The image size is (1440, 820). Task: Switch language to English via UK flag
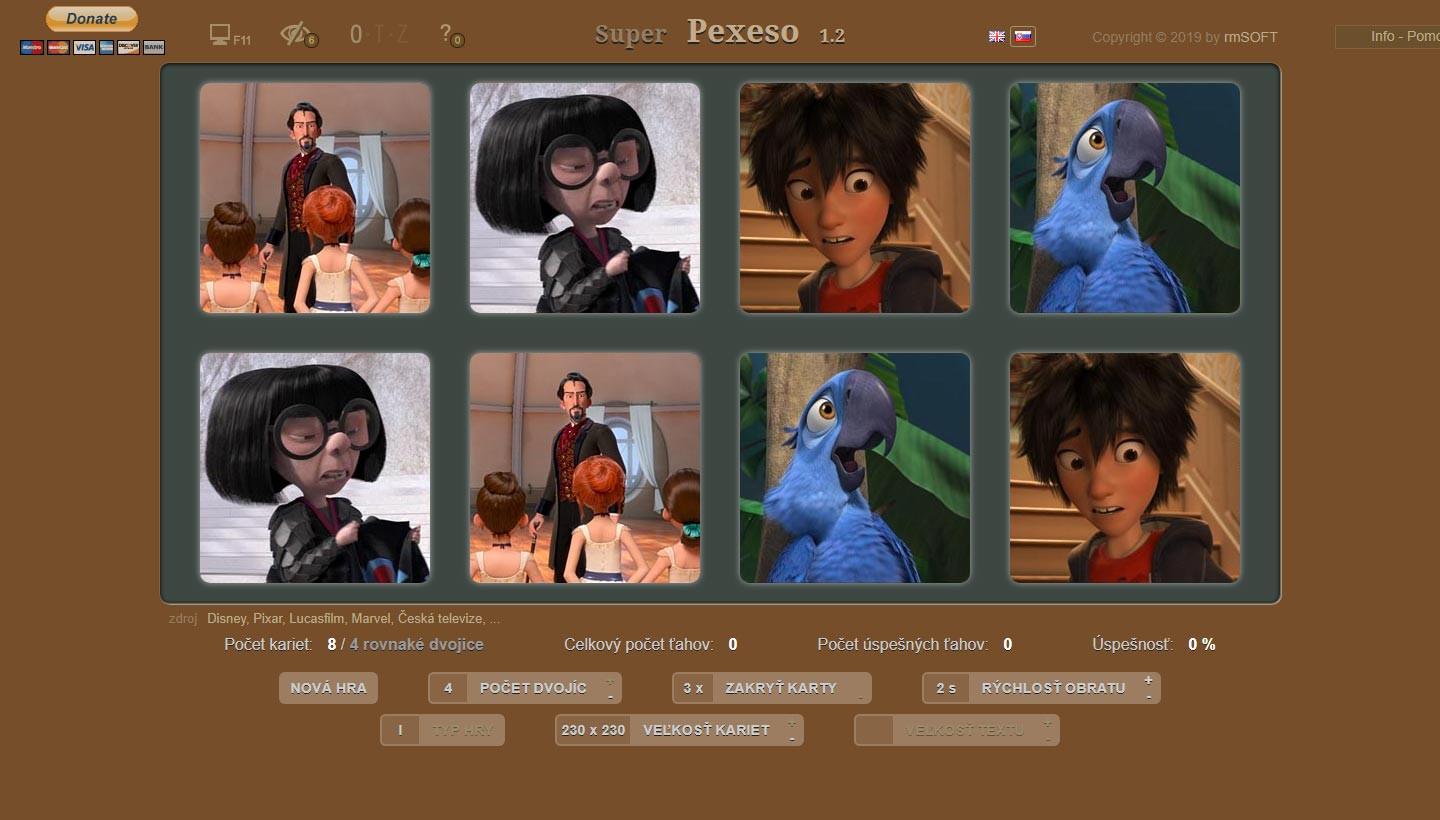pyautogui.click(x=997, y=36)
